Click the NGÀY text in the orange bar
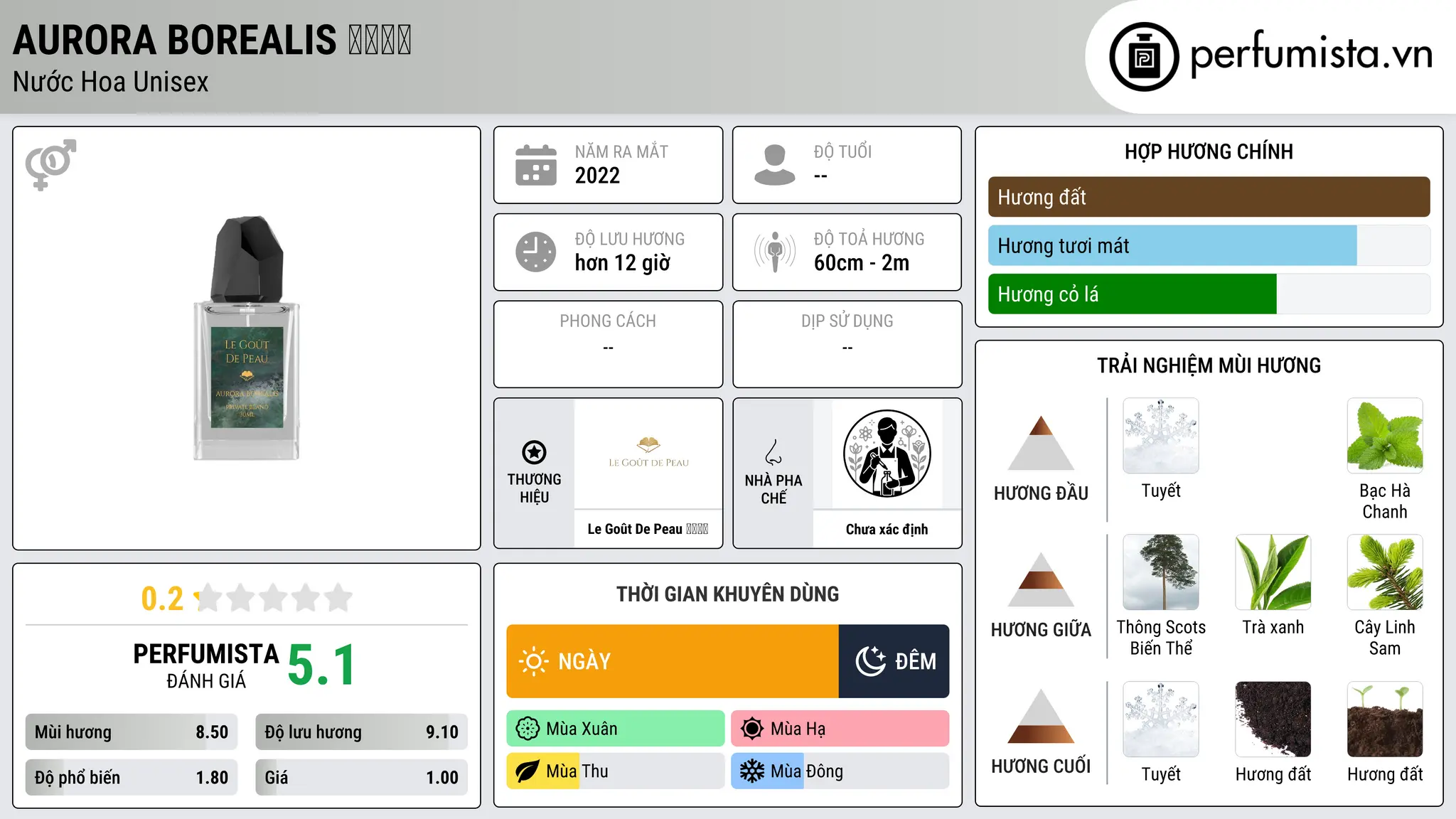Screen dimensions: 1456x819 584,661
